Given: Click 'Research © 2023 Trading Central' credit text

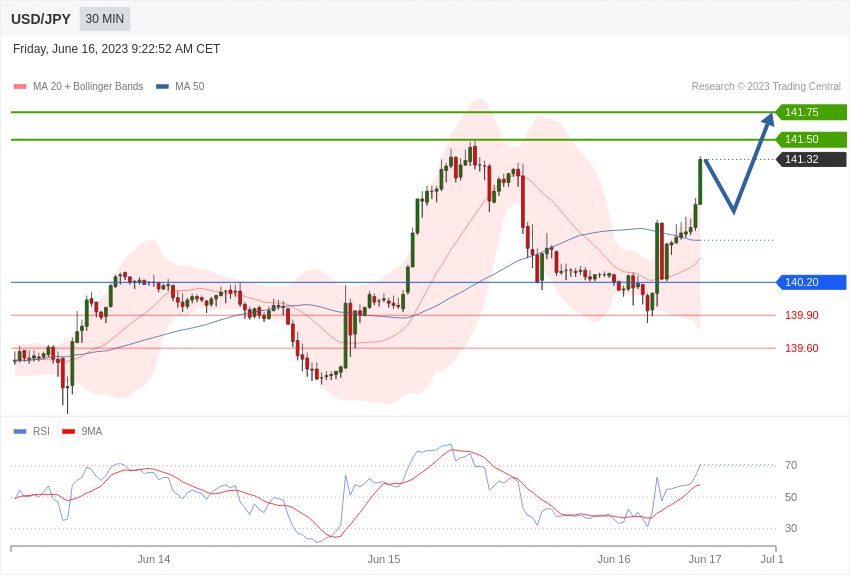Looking at the screenshot, I should (x=766, y=86).
